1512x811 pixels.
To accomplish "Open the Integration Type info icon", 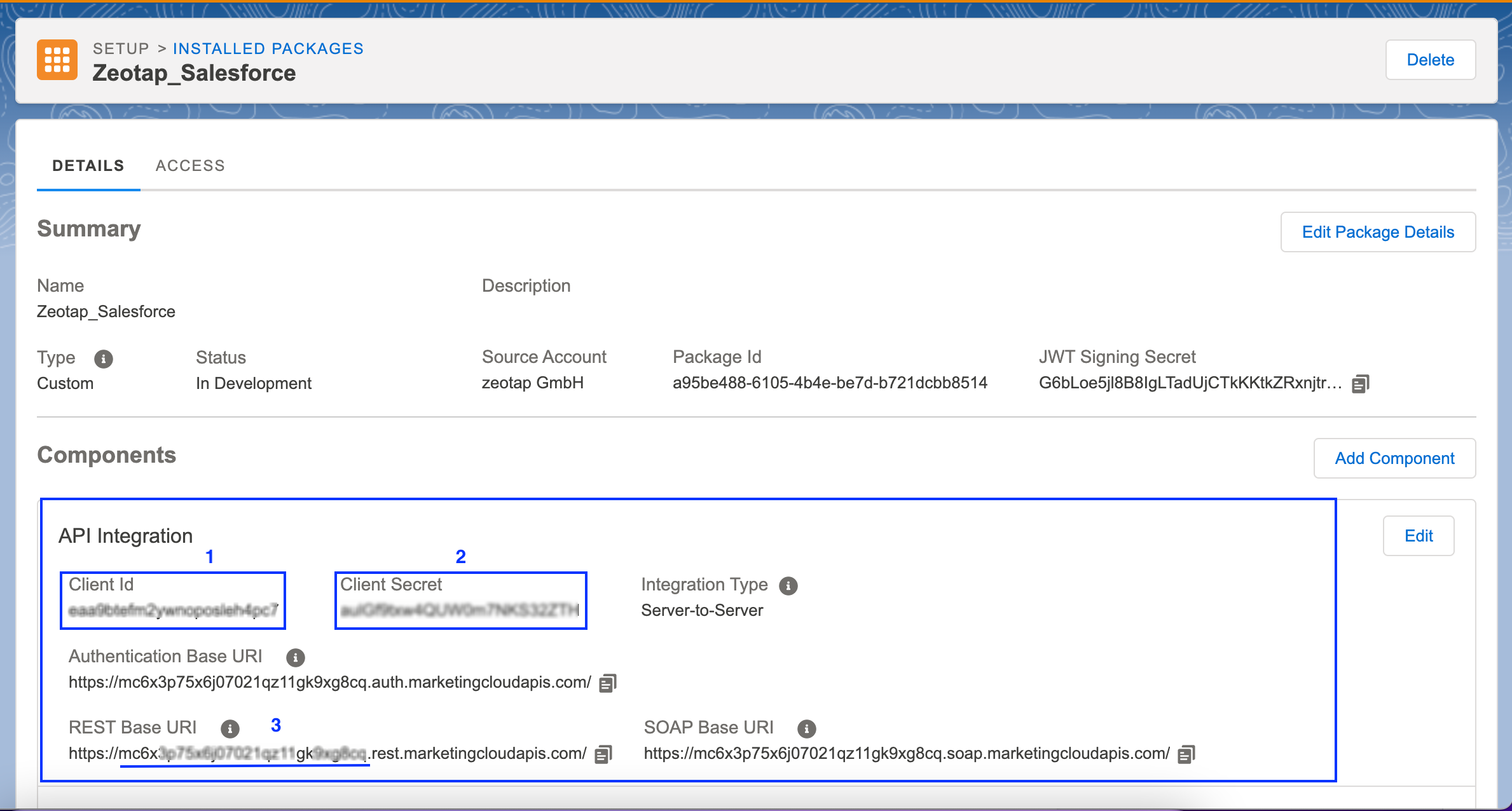I will point(788,586).
